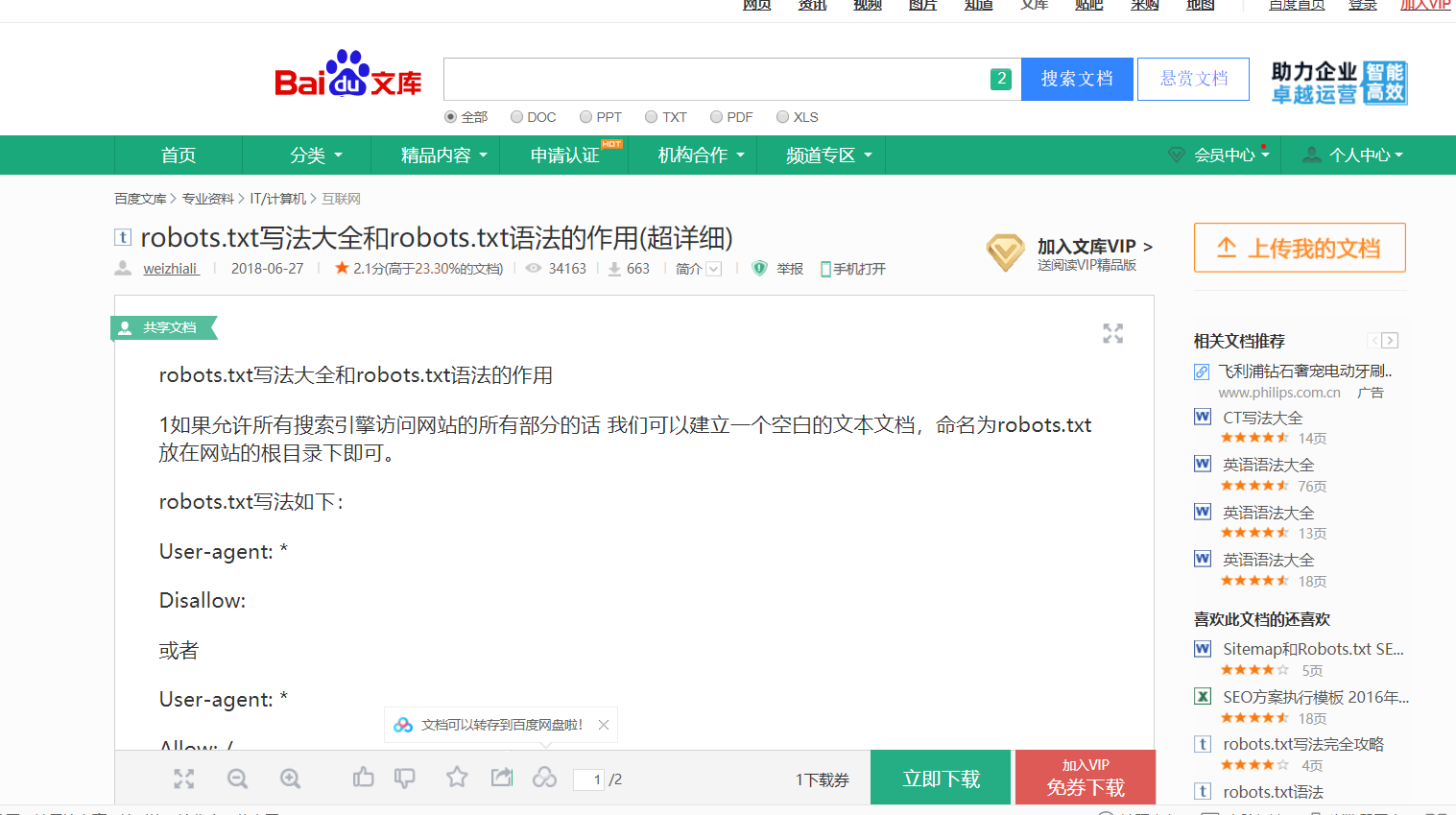Click 加入文库VIP link

click(1094, 247)
